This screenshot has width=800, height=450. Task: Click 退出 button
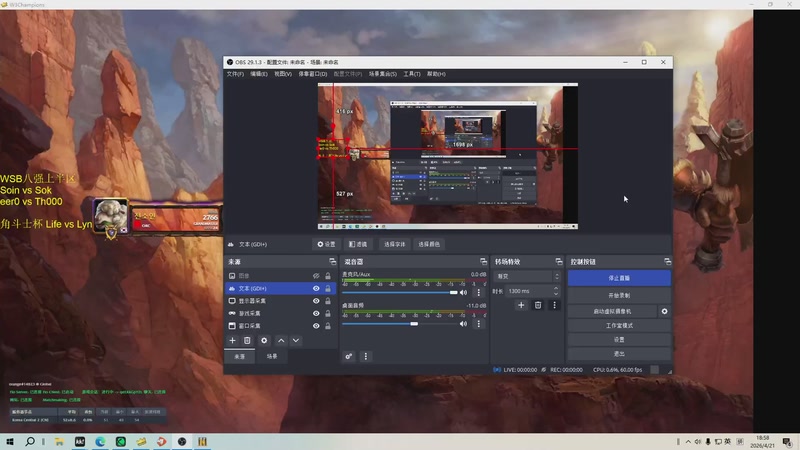pos(619,354)
